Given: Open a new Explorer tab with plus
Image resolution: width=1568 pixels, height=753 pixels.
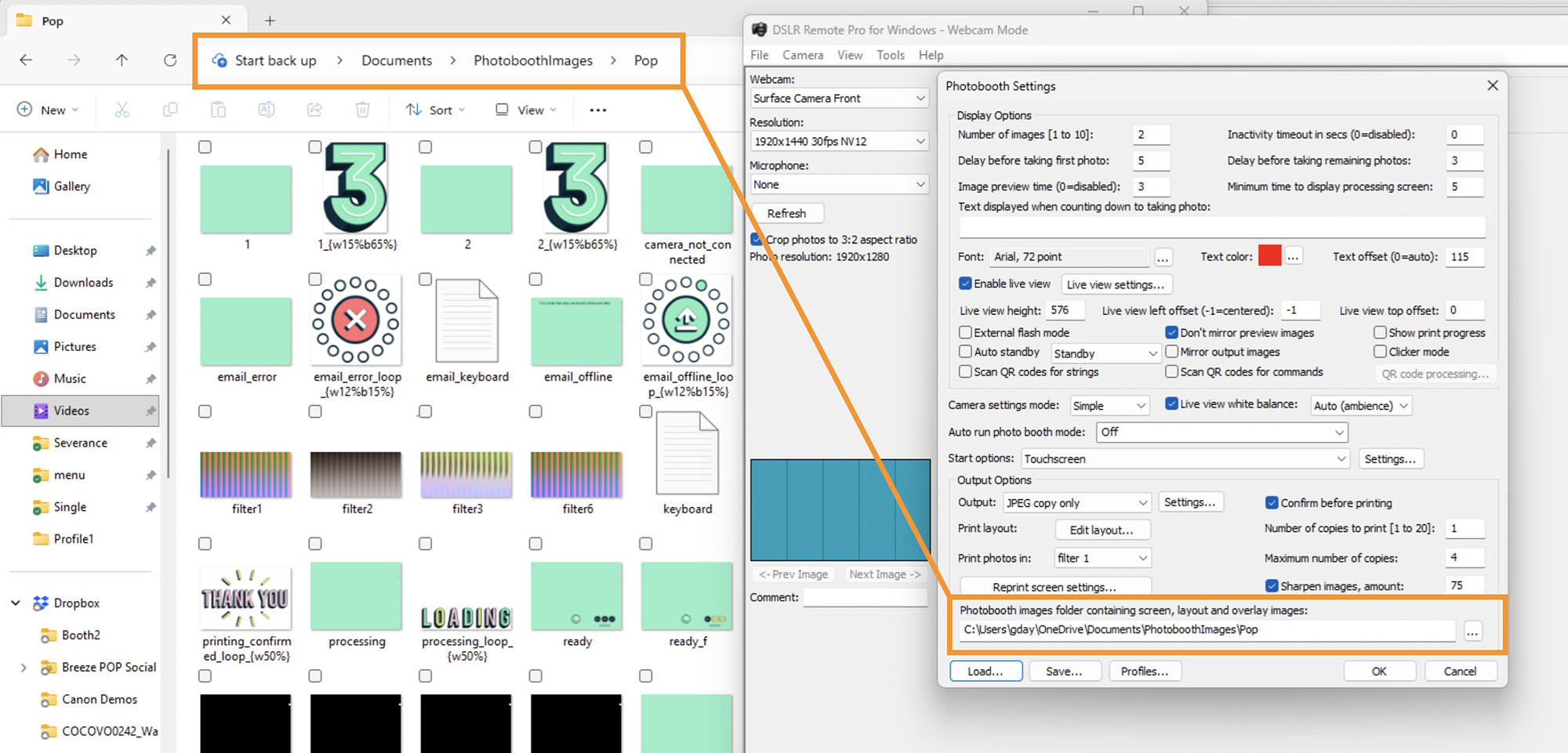Looking at the screenshot, I should tap(270, 20).
